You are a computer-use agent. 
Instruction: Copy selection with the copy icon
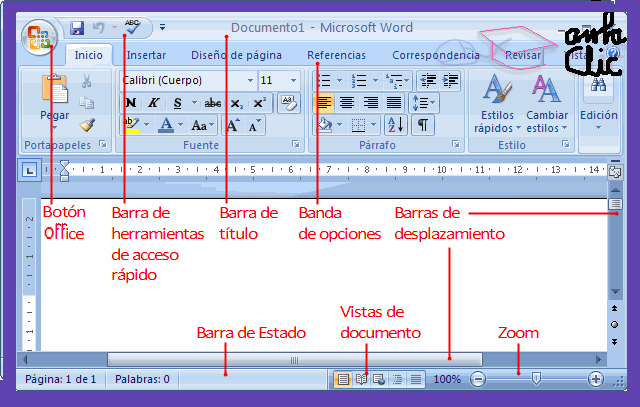pos(86,102)
